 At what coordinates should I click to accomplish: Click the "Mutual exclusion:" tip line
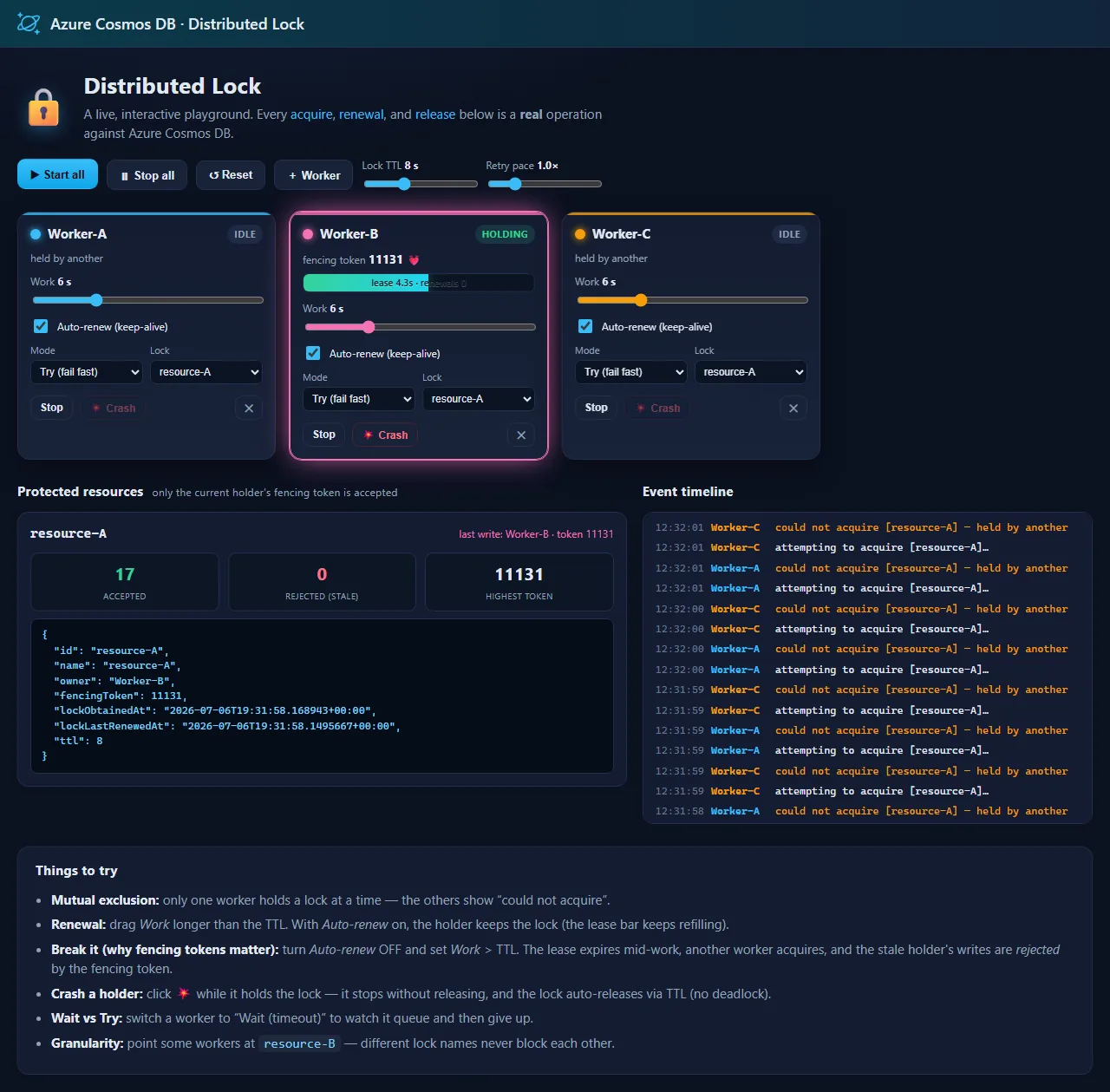(x=330, y=900)
